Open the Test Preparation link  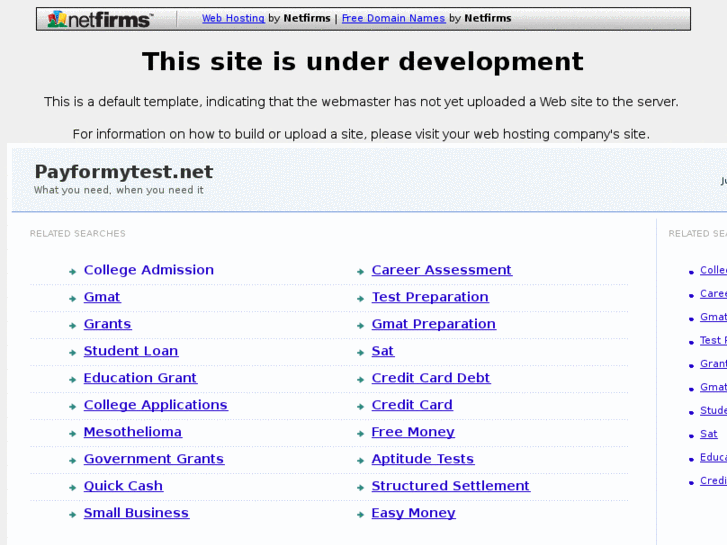pos(430,297)
